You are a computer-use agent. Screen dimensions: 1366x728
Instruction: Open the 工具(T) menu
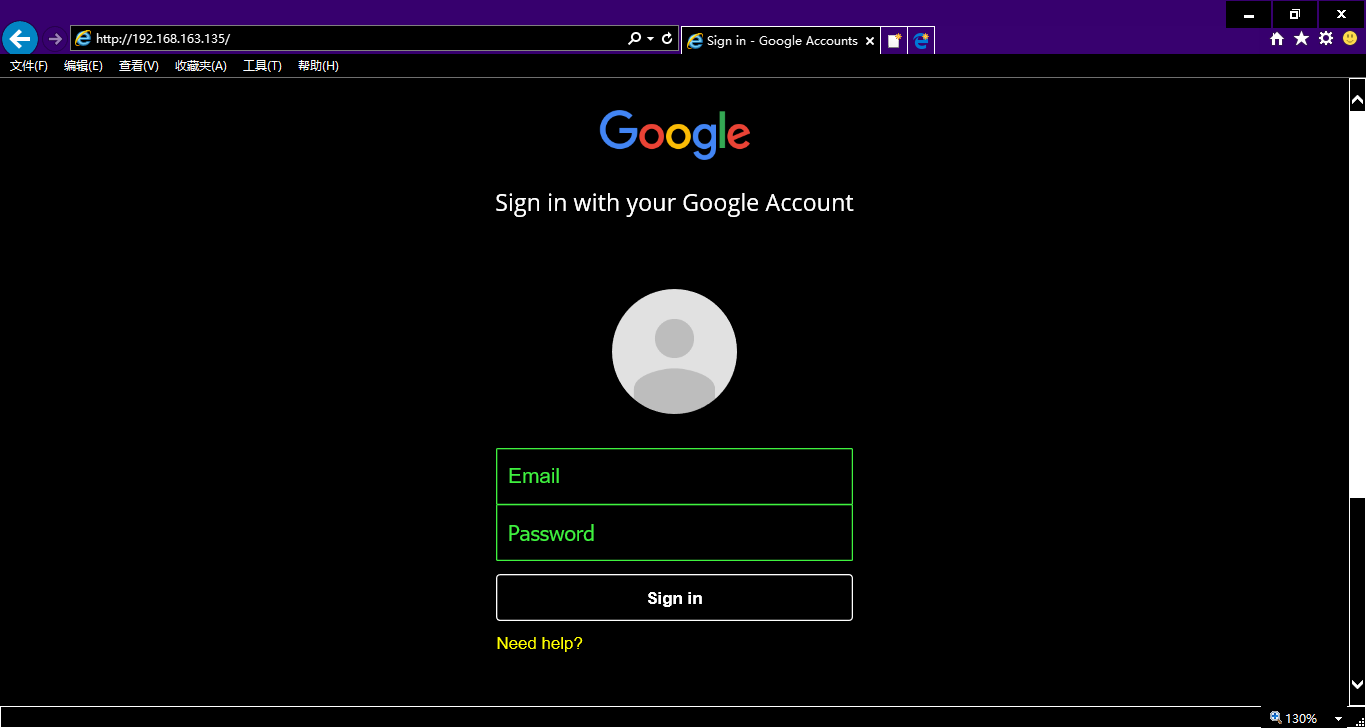click(262, 66)
